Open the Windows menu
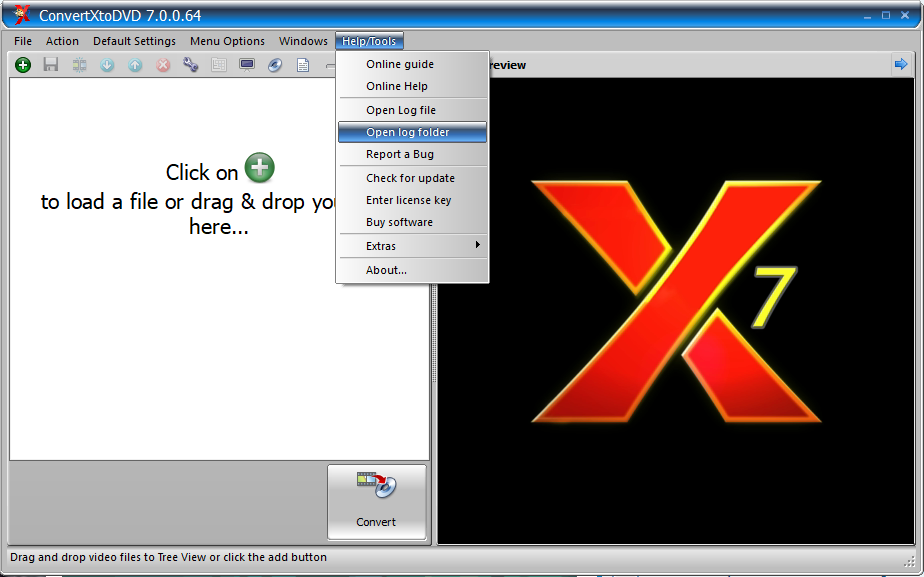Screen dimensions: 924x577 coord(303,41)
